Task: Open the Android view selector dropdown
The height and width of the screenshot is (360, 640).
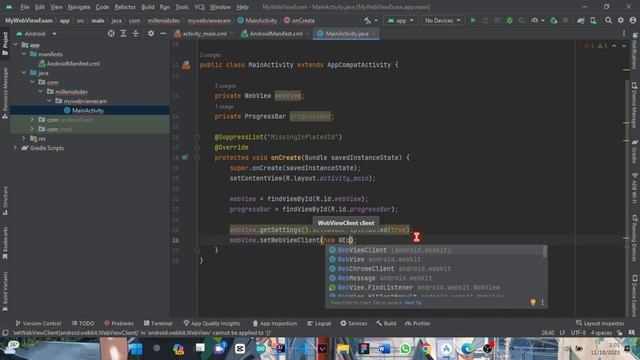Action: (37, 34)
